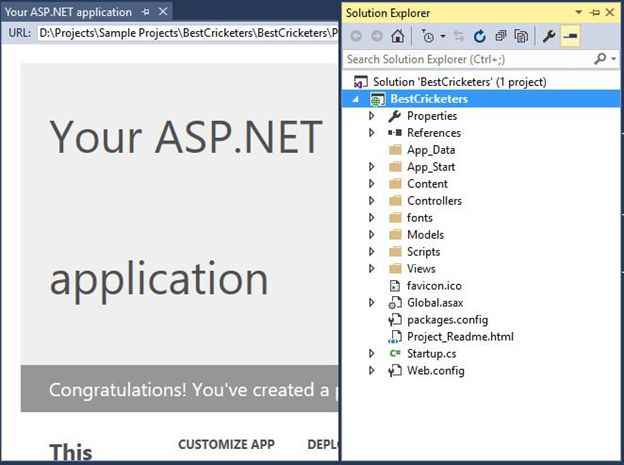Select the Content folder icon

[x=395, y=184]
